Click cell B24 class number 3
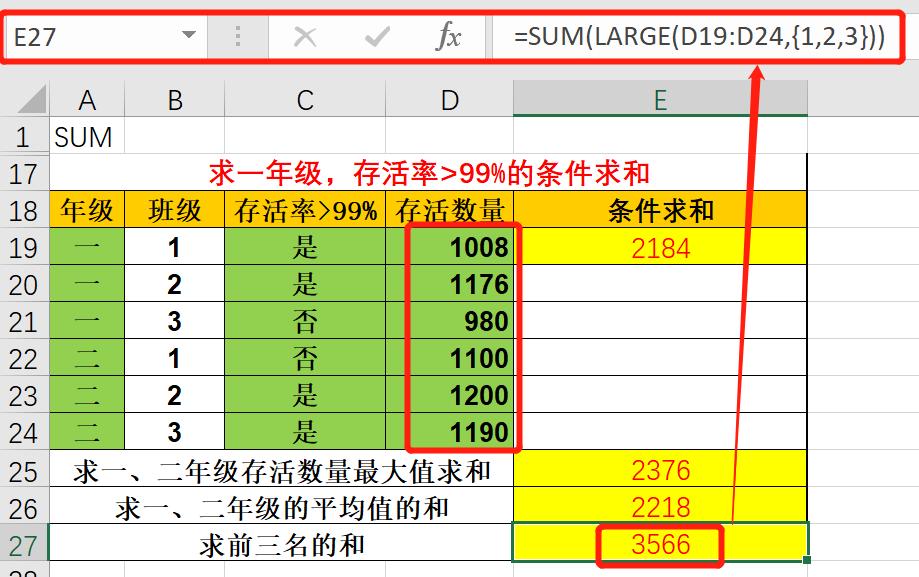The image size is (919, 577). pos(175,432)
